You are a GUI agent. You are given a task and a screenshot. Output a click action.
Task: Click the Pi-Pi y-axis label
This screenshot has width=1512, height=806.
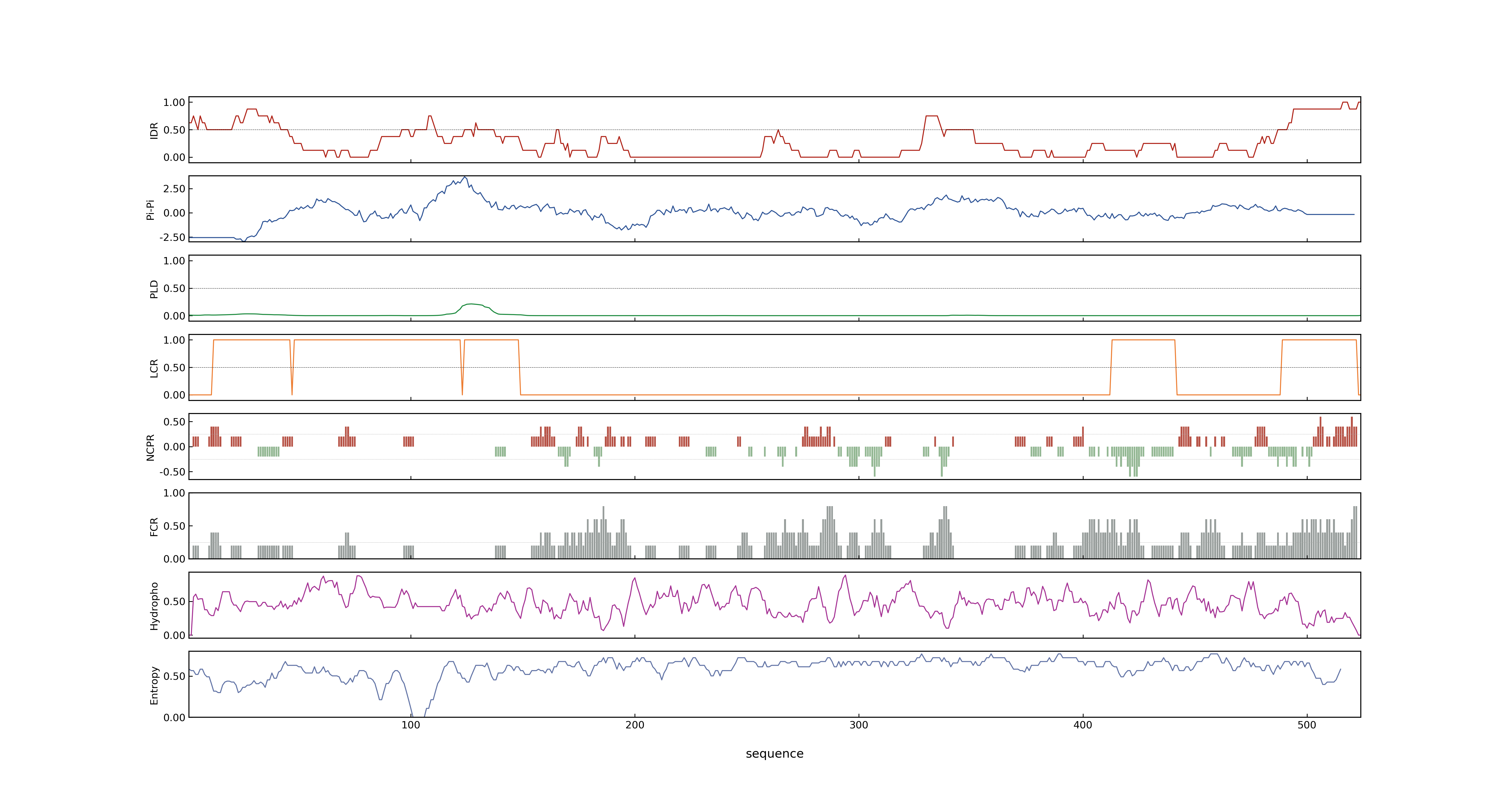[150, 209]
